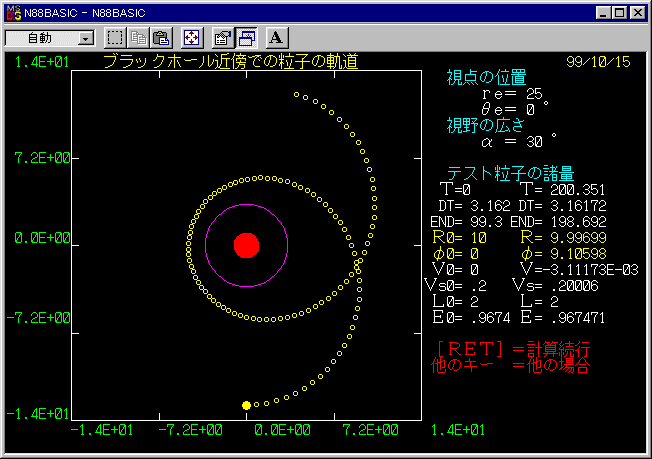Viewport: 652px width, 459px height.
Task: Click the Copy icon in the toolbar
Action: tap(138, 38)
